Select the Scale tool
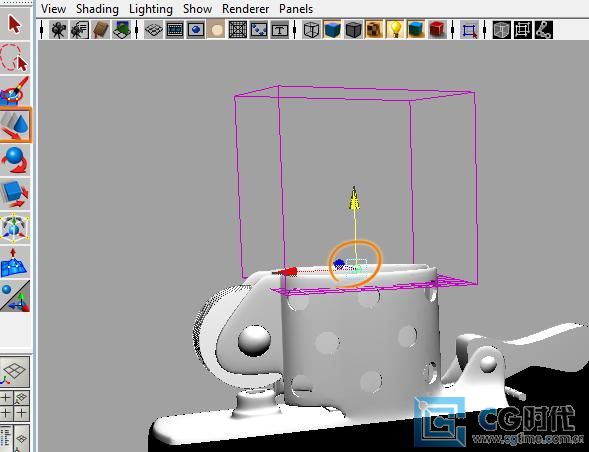 coord(15,193)
